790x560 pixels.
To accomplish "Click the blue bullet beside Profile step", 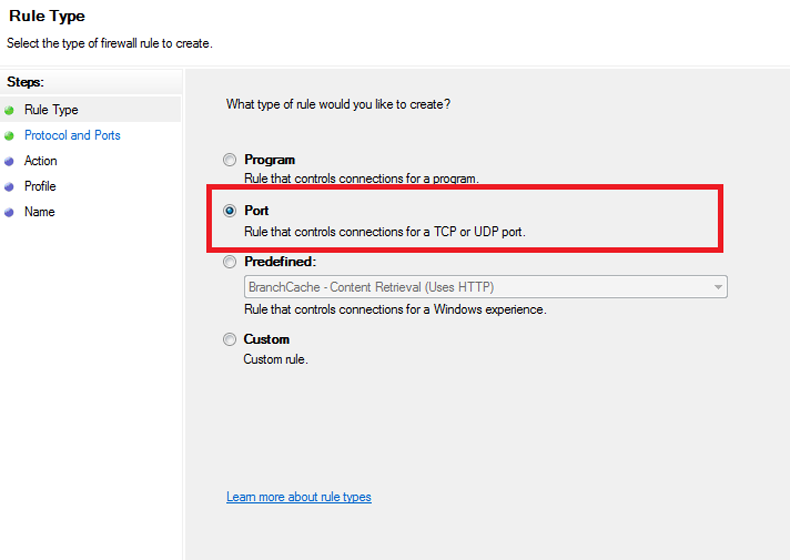I will click(x=10, y=187).
